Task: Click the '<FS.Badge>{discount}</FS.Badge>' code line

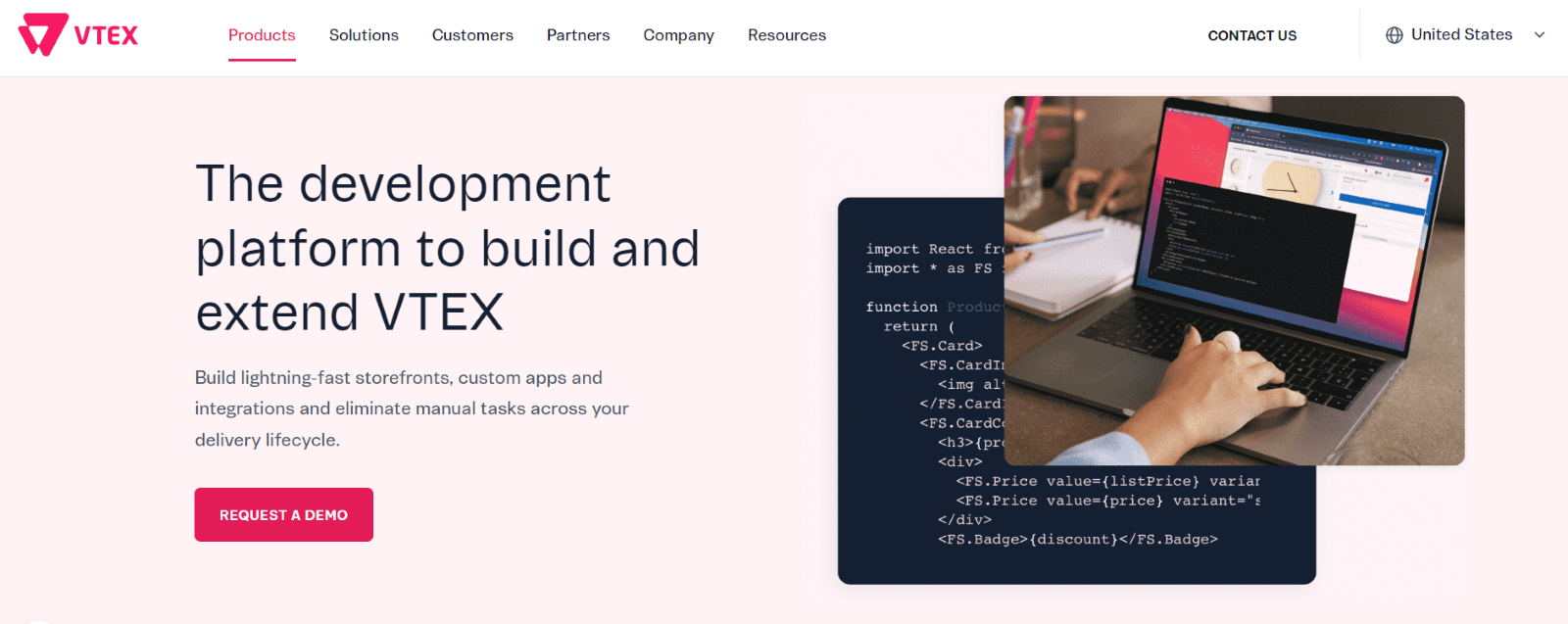Action: coord(1077,539)
